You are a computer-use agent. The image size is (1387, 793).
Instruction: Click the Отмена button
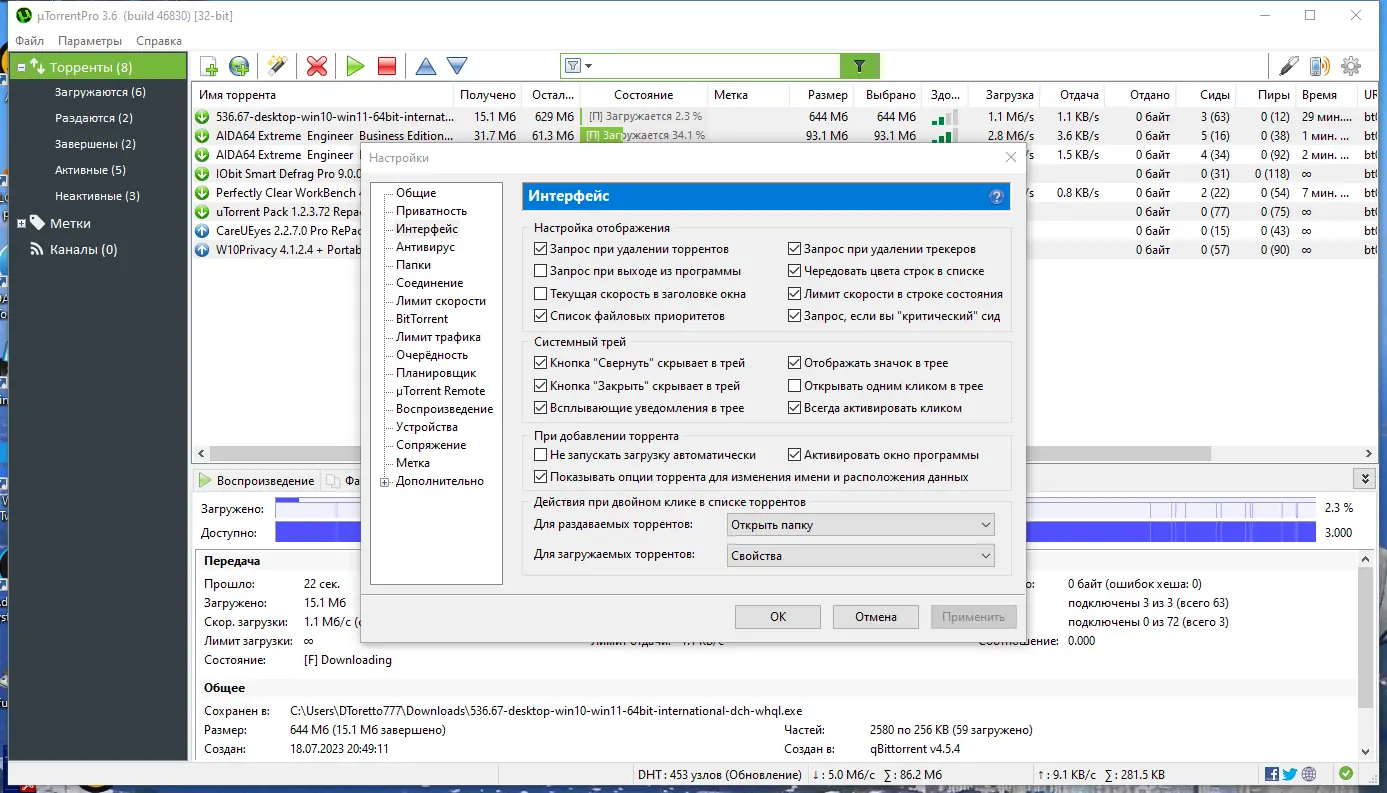coord(876,617)
